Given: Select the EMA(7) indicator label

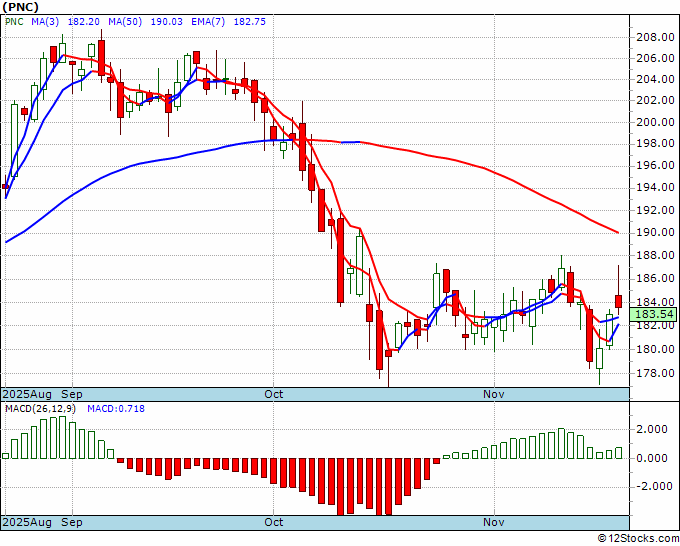Looking at the screenshot, I should [208, 22].
